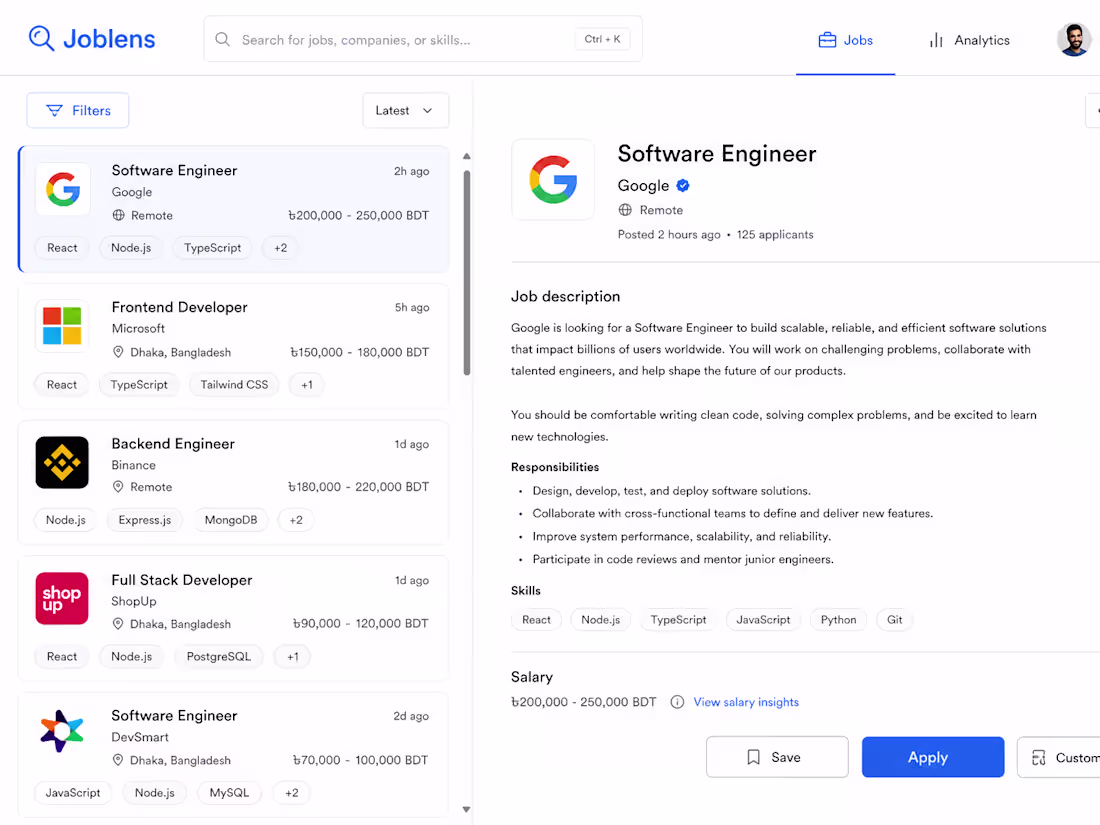1100x825 pixels.
Task: Open the DevSmart Software Engineer job title
Action: [175, 716]
